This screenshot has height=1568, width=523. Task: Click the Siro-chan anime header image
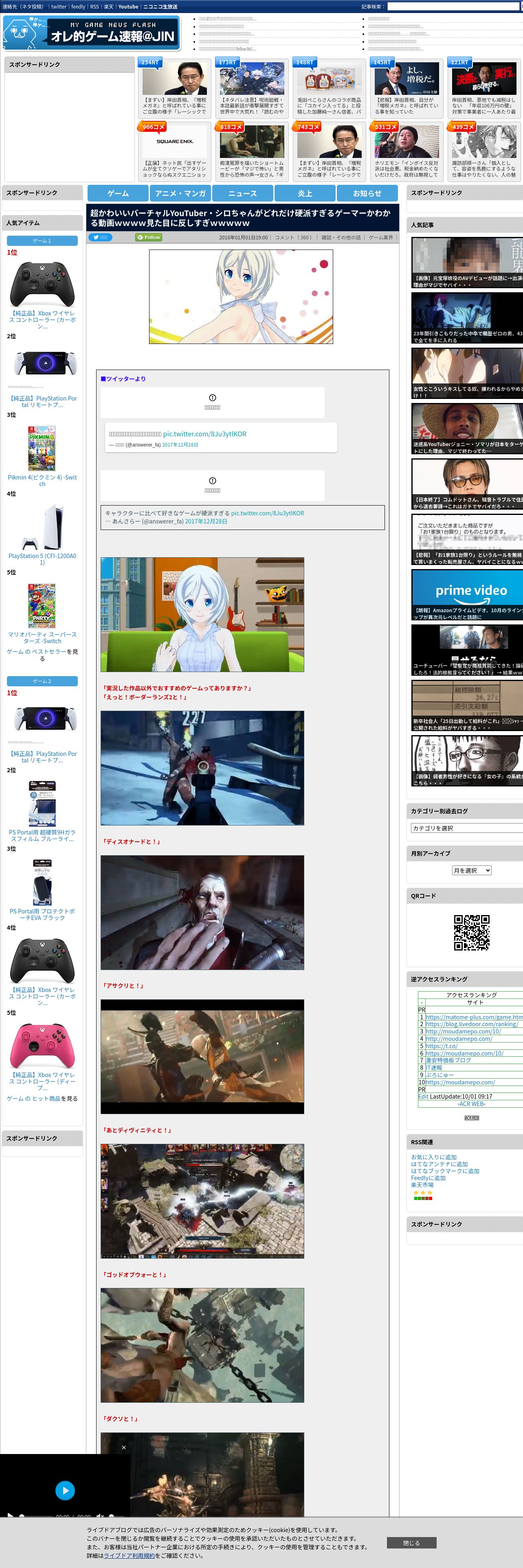pos(241,296)
